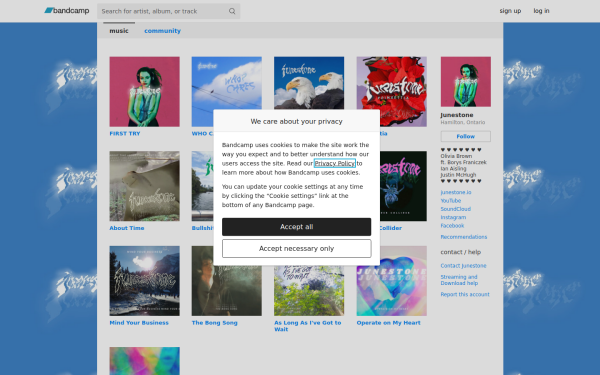Click The Bong Song title link

(214, 323)
